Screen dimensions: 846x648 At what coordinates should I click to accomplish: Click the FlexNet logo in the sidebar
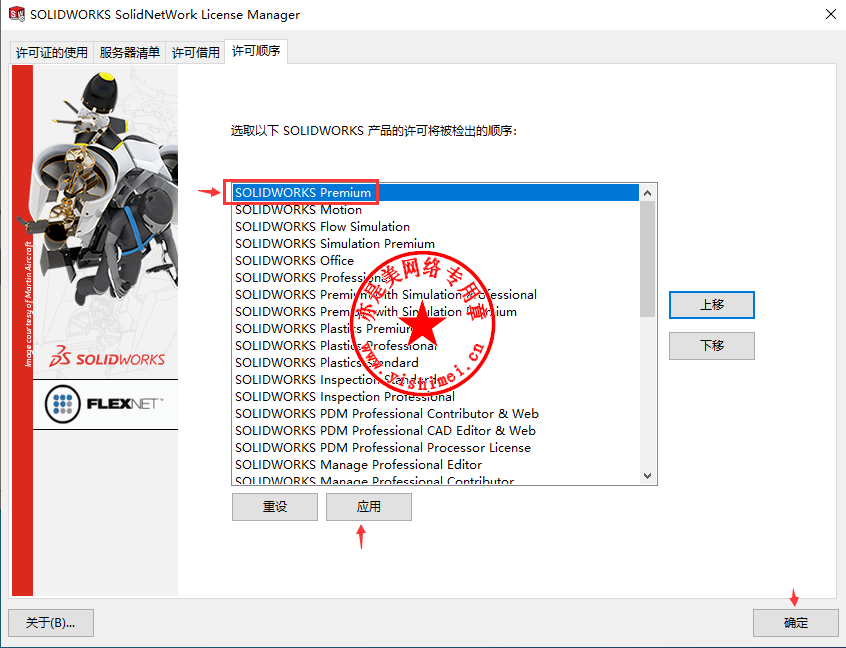[105, 404]
